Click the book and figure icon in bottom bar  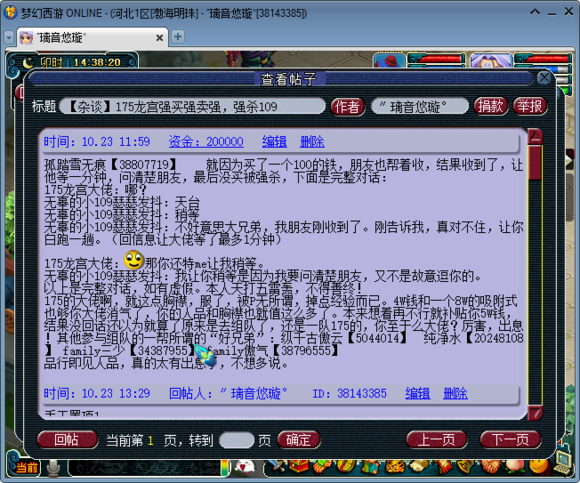(x=370, y=467)
